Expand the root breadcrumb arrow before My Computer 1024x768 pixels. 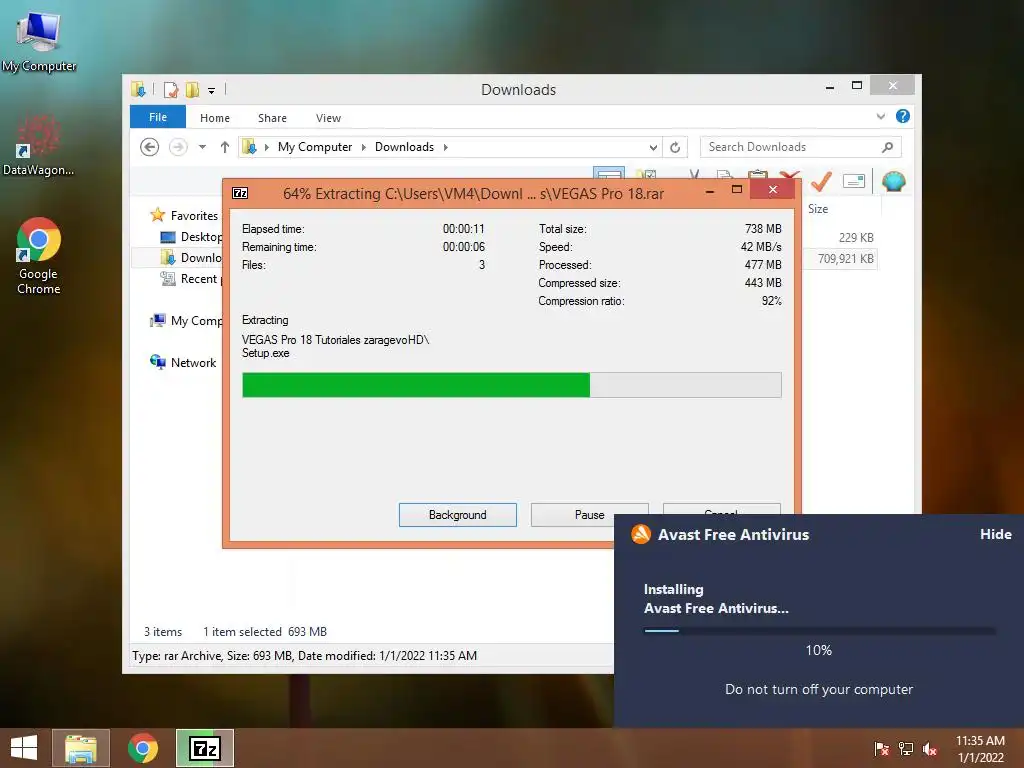tap(266, 147)
